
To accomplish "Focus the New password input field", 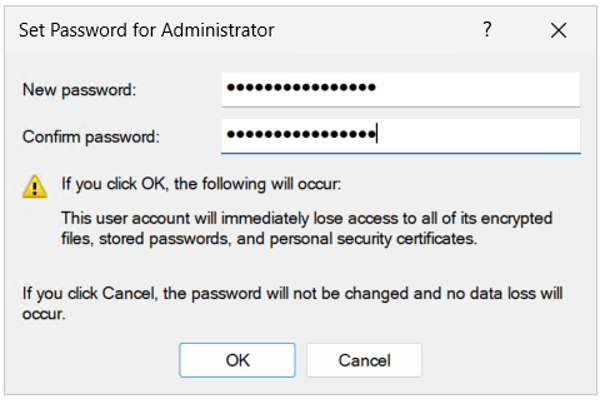I will click(x=400, y=89).
